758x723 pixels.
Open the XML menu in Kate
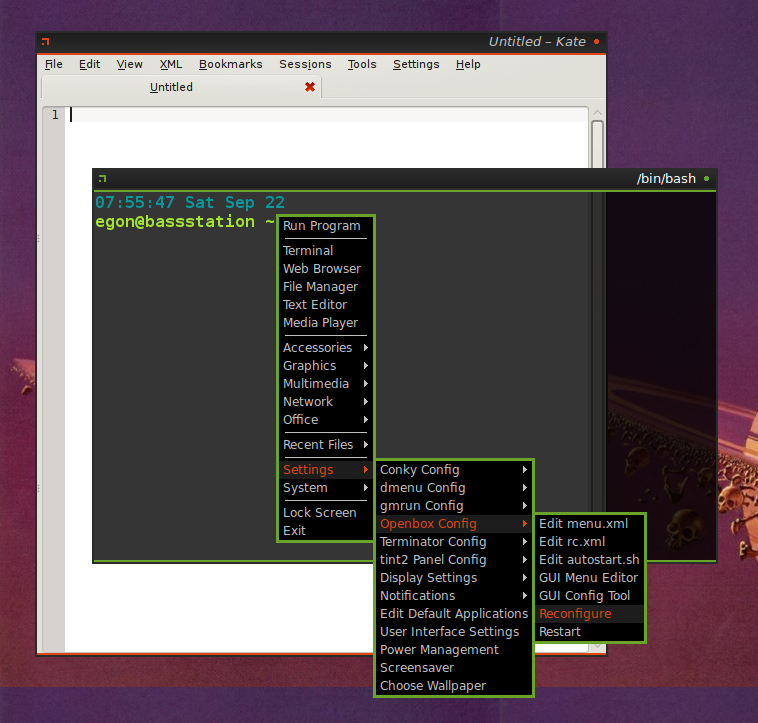[171, 64]
